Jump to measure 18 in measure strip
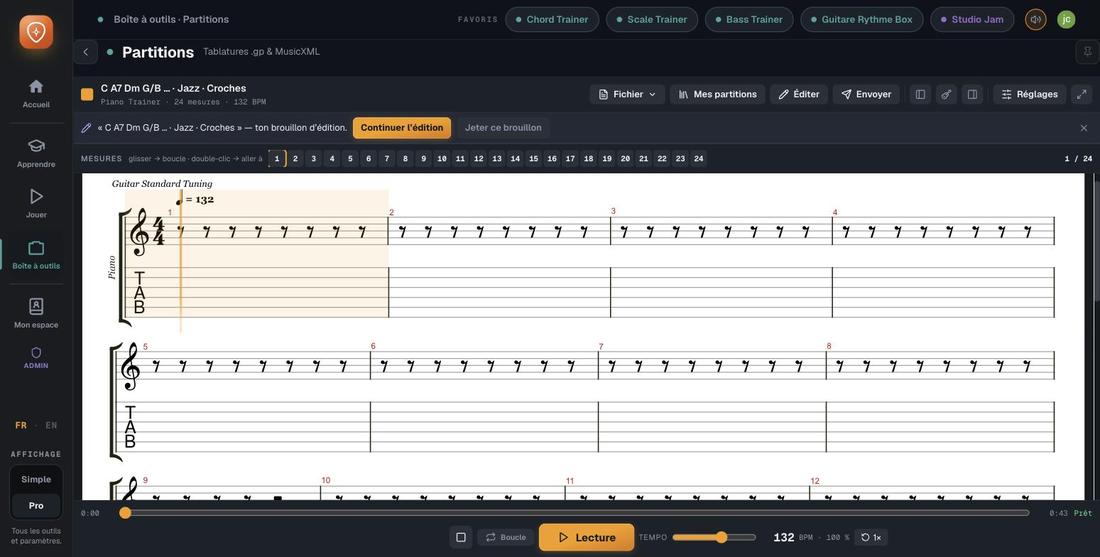This screenshot has width=1100, height=557. [589, 159]
